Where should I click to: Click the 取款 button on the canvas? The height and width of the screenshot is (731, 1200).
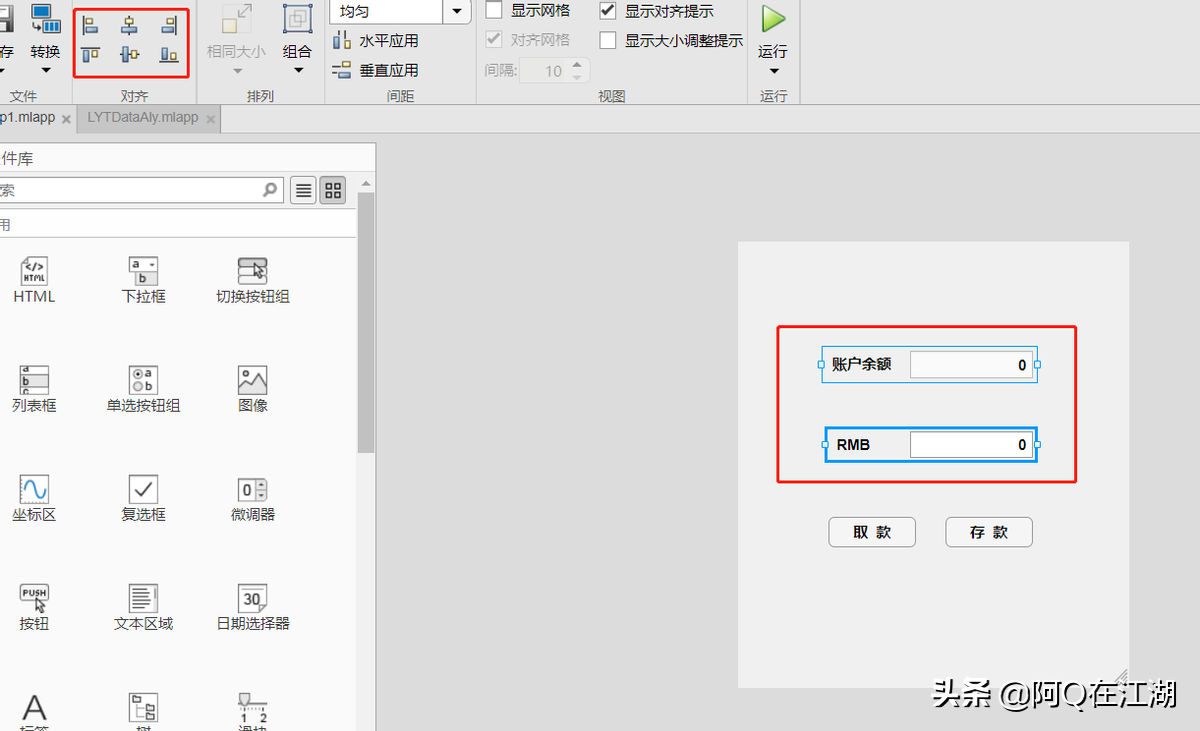871,531
